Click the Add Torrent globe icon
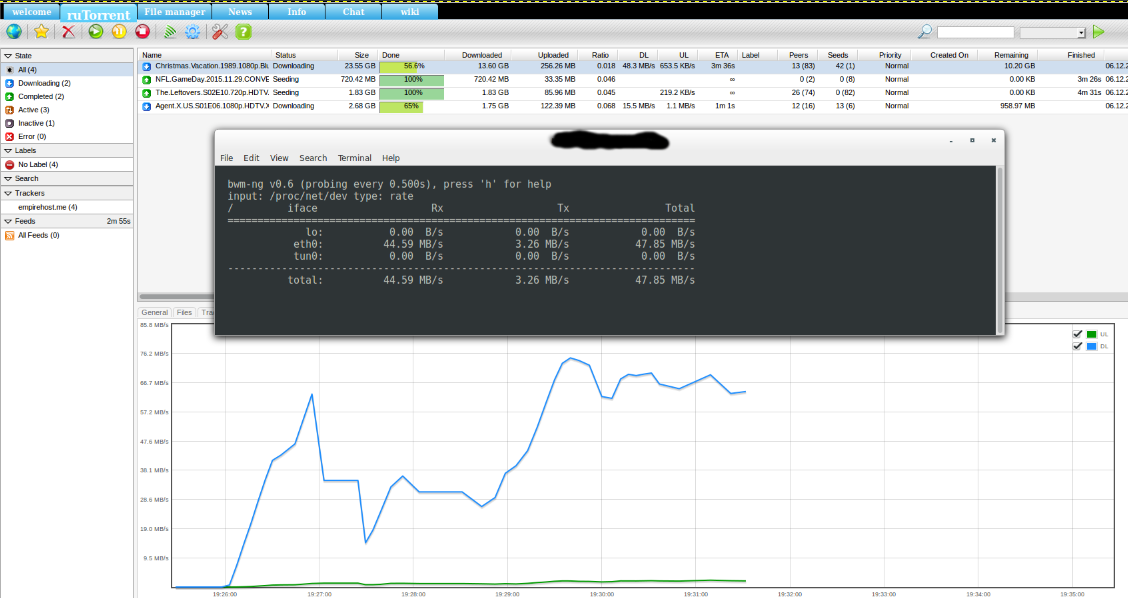 [14, 32]
